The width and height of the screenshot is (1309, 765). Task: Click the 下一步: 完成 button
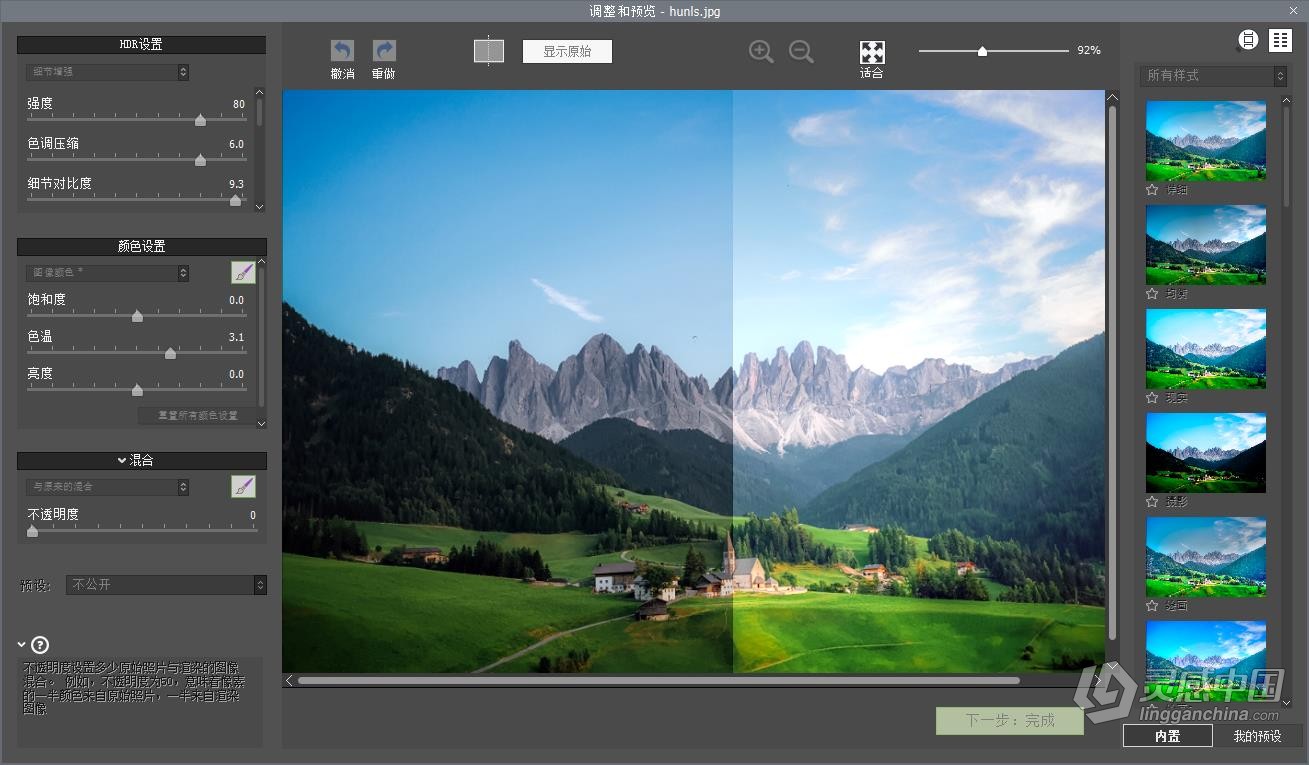click(1010, 720)
